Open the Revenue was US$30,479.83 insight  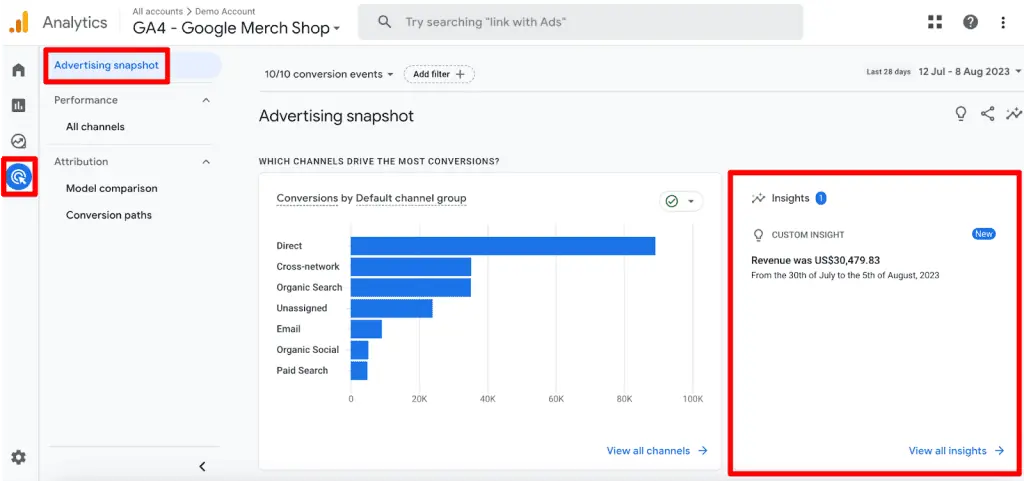point(816,260)
